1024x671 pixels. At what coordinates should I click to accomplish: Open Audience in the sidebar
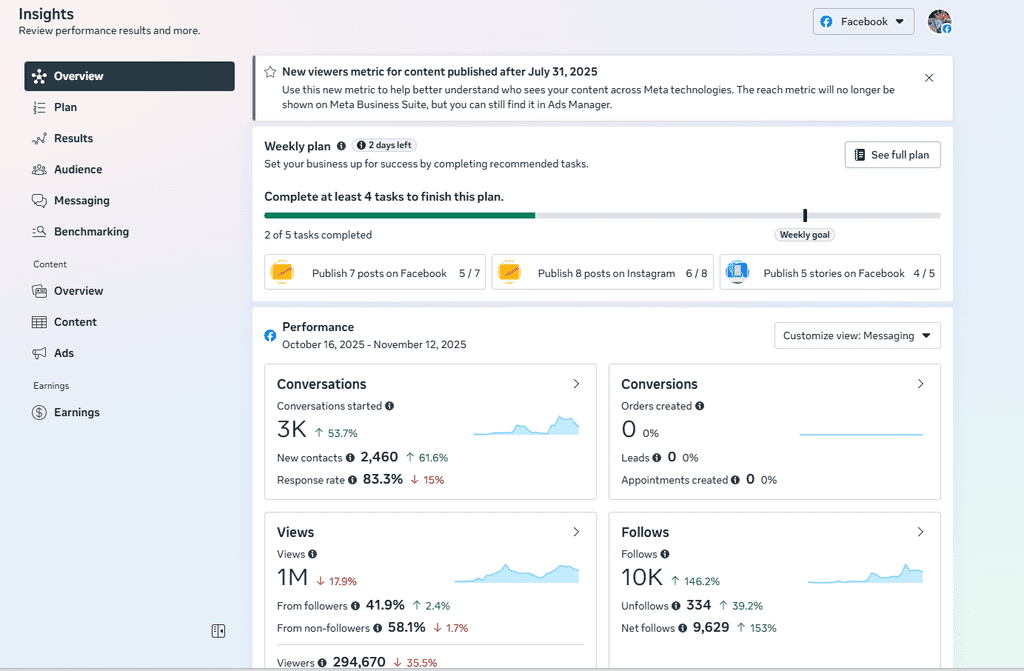pyautogui.click(x=77, y=170)
